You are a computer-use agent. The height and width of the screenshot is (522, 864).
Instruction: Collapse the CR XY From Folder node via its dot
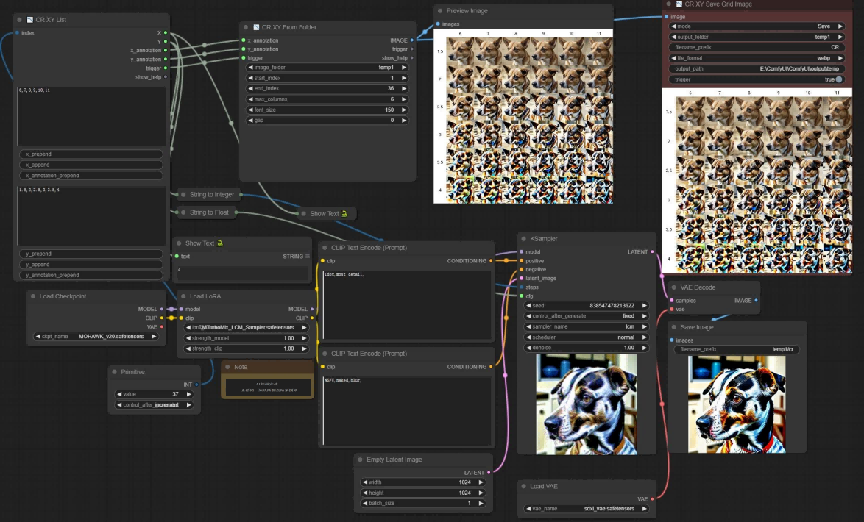[246, 27]
